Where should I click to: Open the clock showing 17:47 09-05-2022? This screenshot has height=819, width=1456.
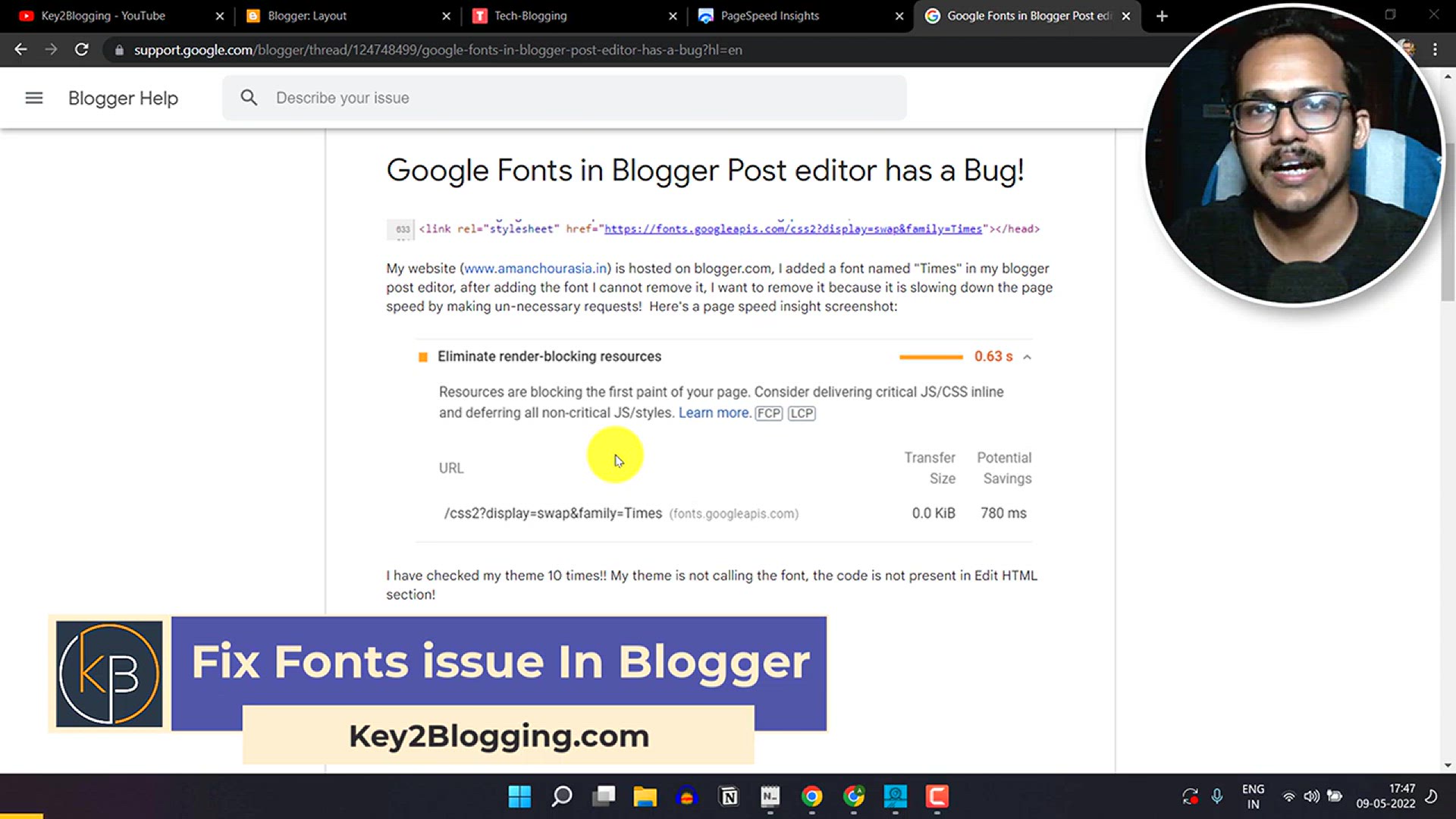click(1385, 796)
